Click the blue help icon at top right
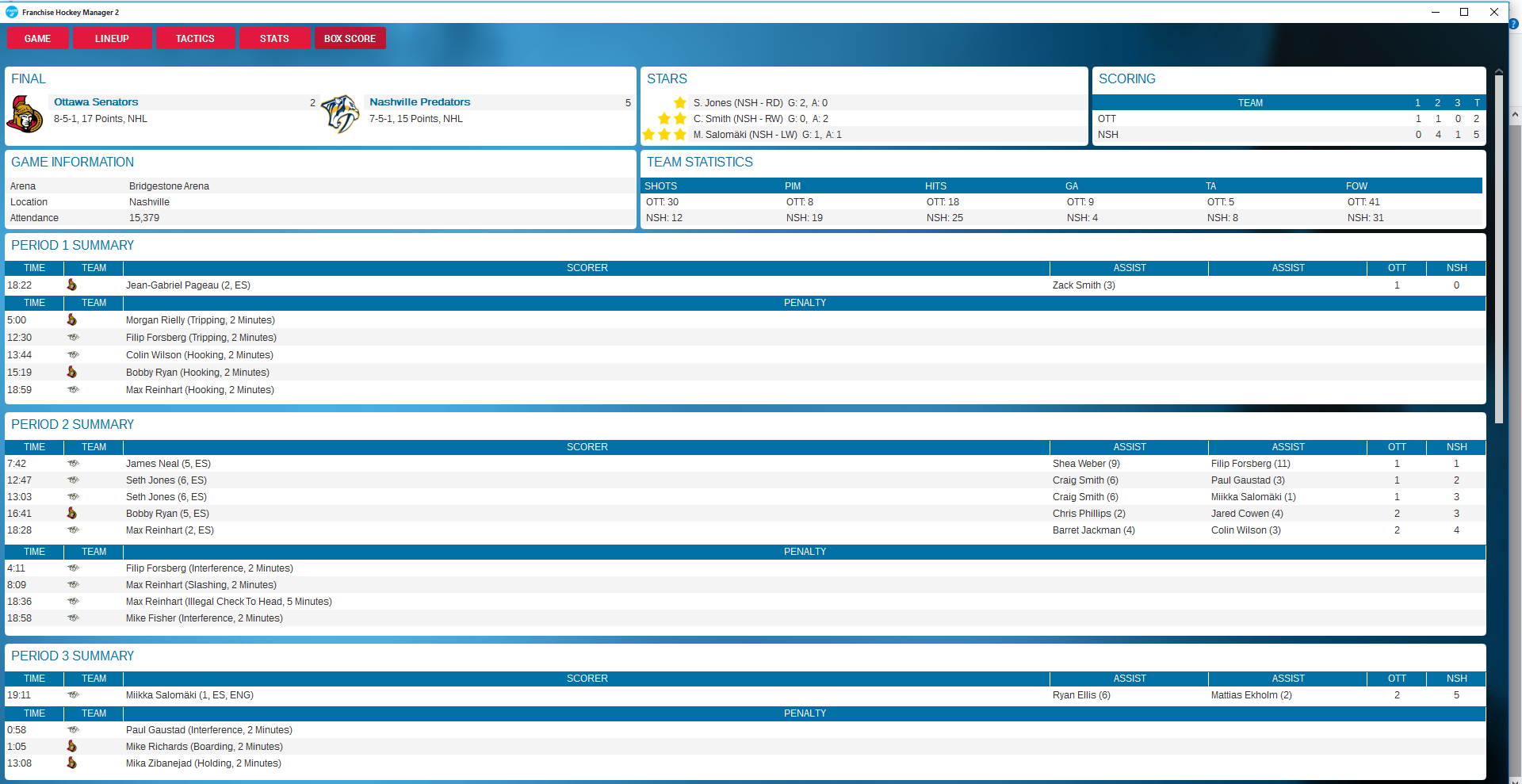Screen dimensions: 1522x784 click(1513, 25)
